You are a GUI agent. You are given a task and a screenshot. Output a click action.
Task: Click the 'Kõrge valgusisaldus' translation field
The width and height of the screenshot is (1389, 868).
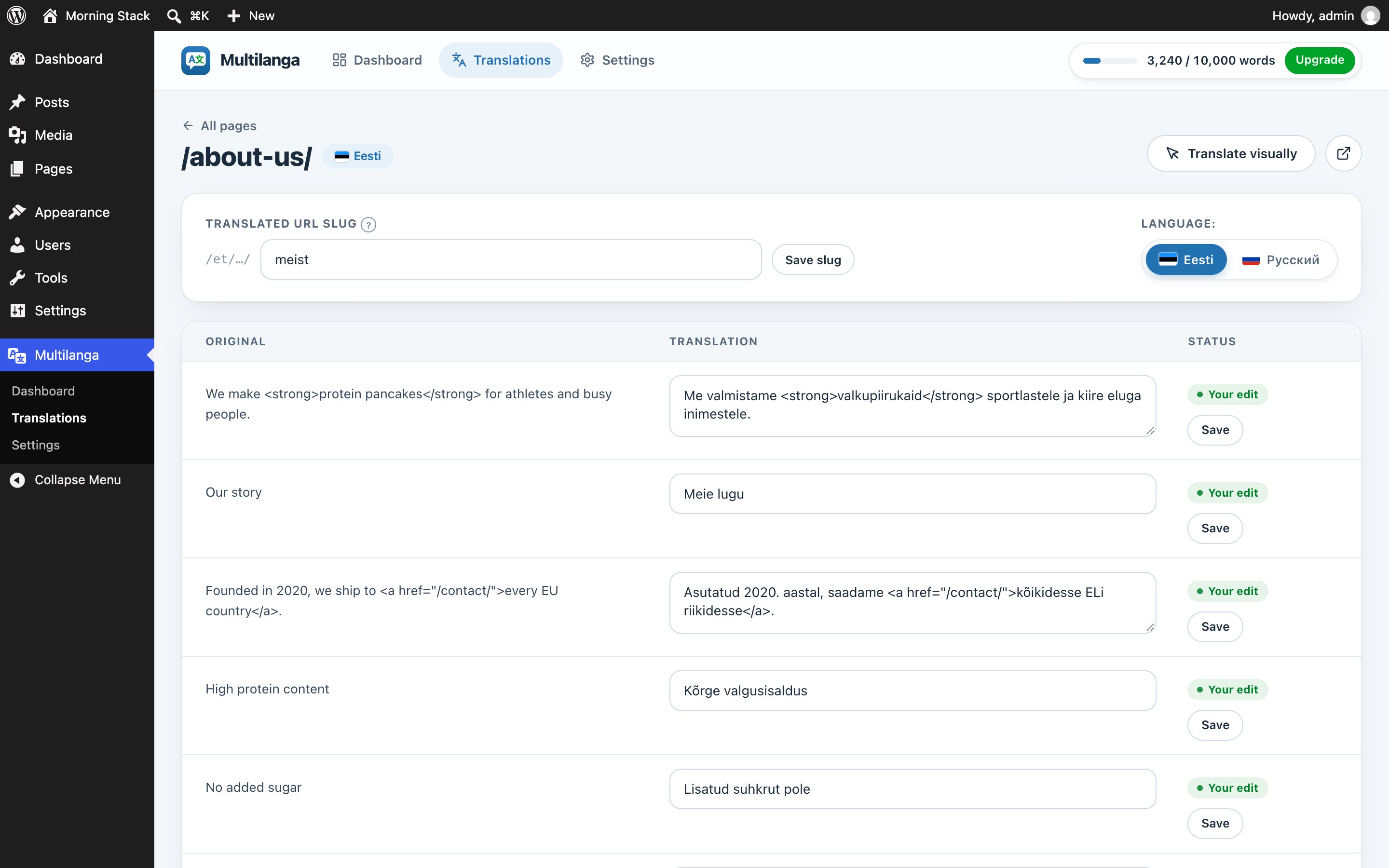(912, 691)
